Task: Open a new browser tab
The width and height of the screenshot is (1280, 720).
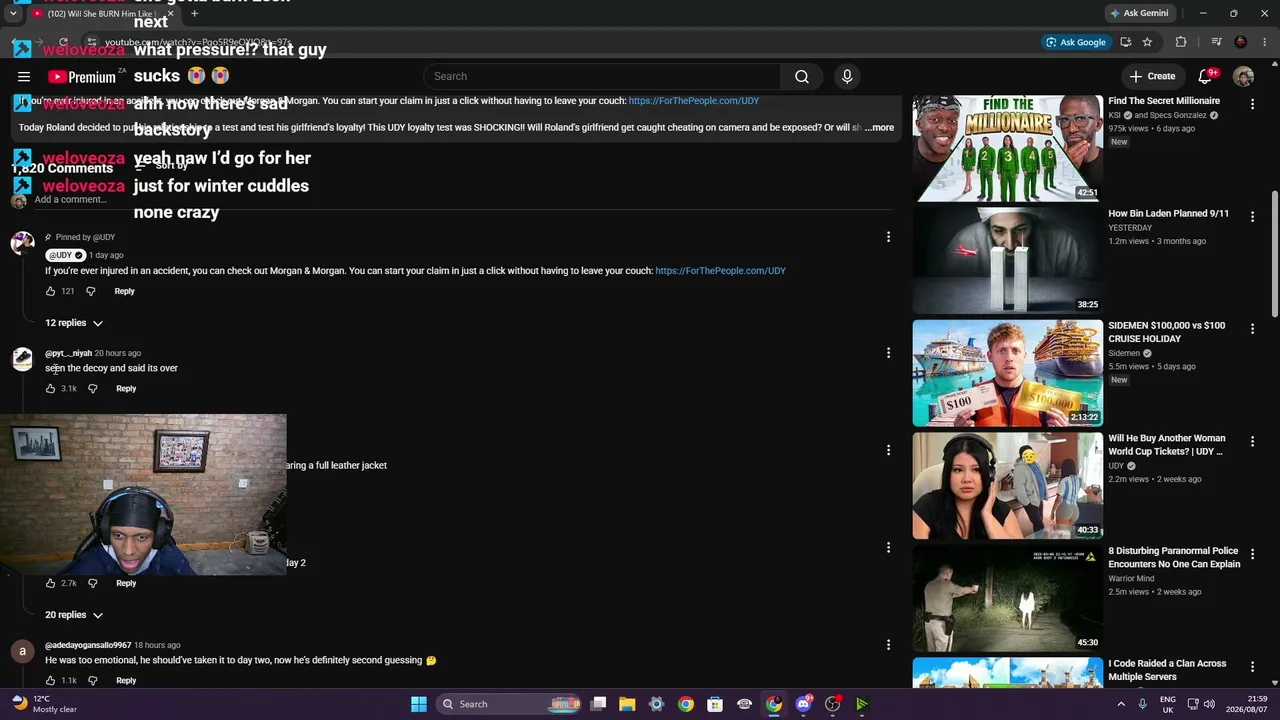Action: [194, 14]
